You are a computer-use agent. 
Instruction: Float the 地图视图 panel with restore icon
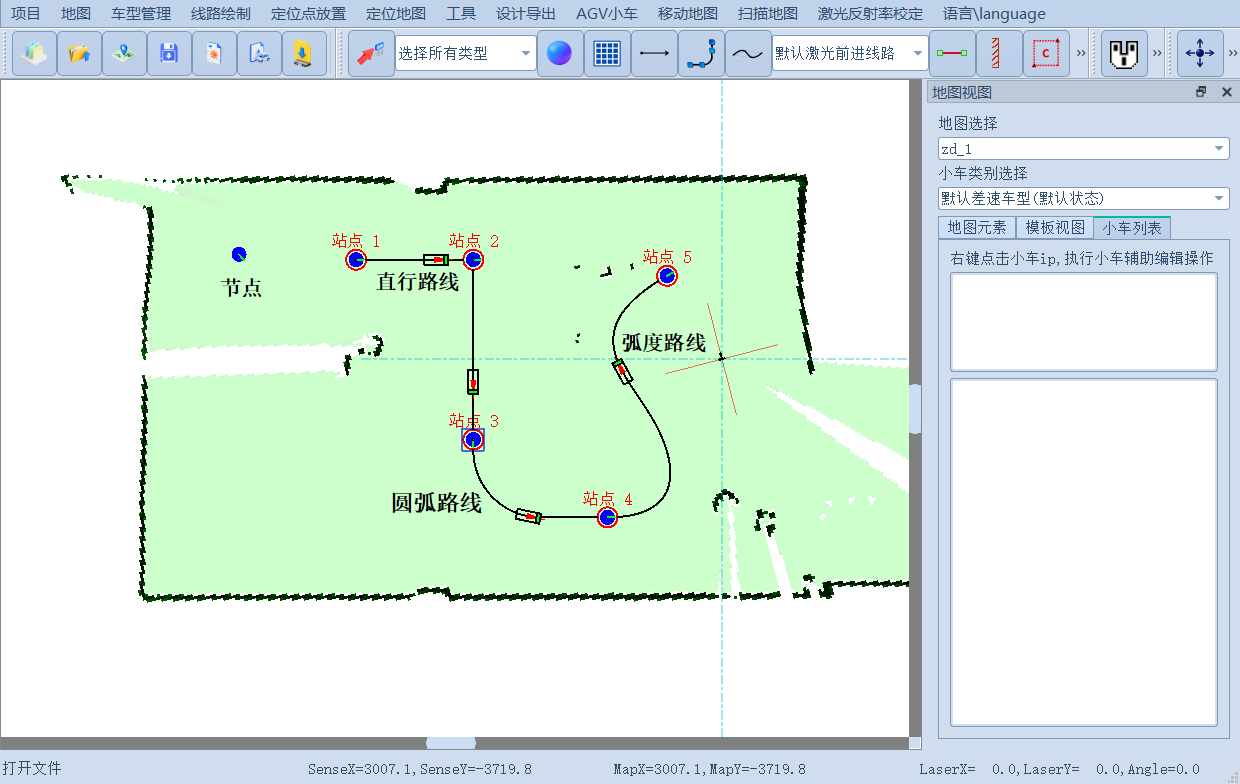[x=1201, y=92]
